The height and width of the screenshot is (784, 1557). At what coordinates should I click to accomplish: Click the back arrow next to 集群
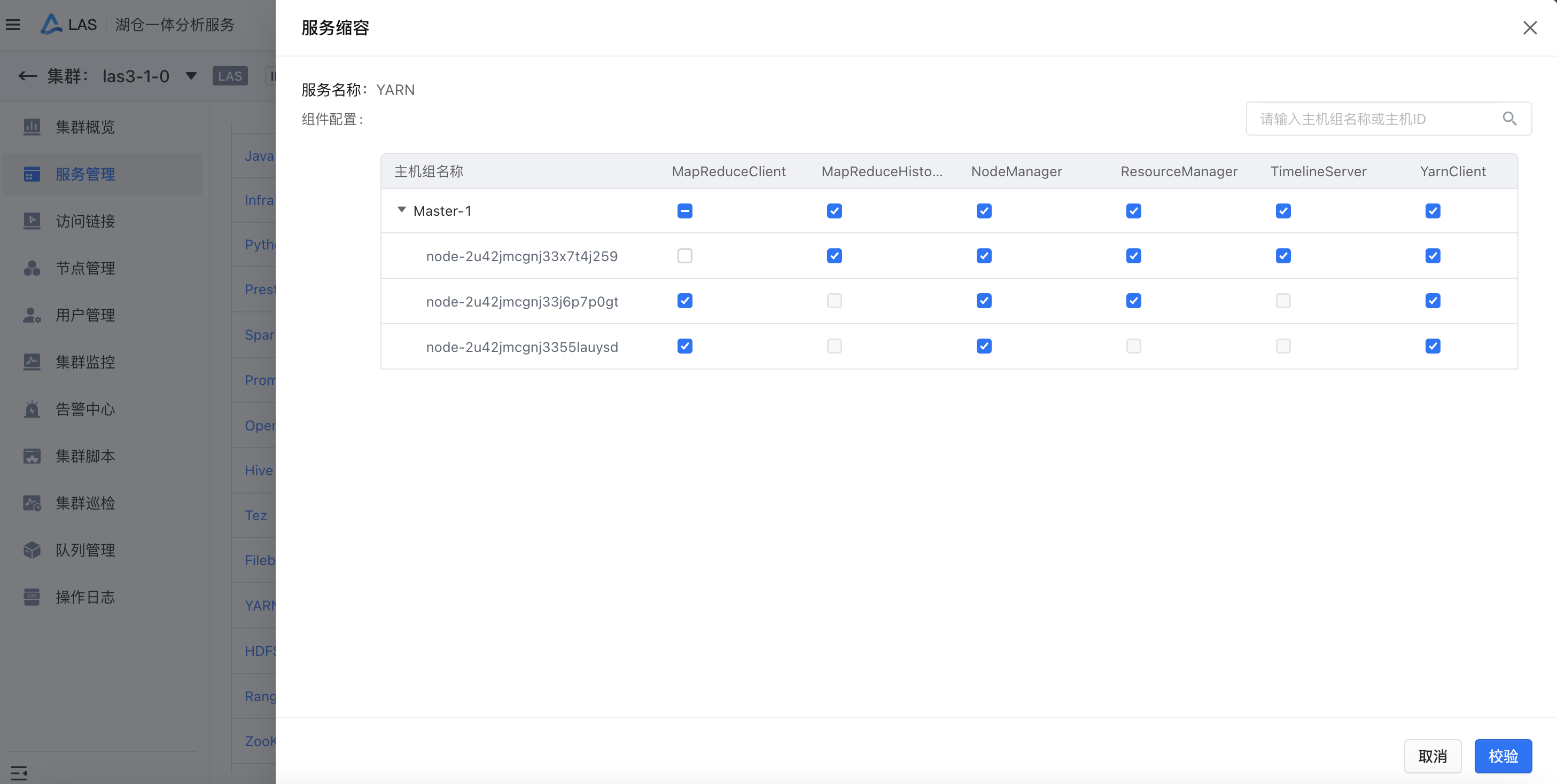click(x=27, y=76)
